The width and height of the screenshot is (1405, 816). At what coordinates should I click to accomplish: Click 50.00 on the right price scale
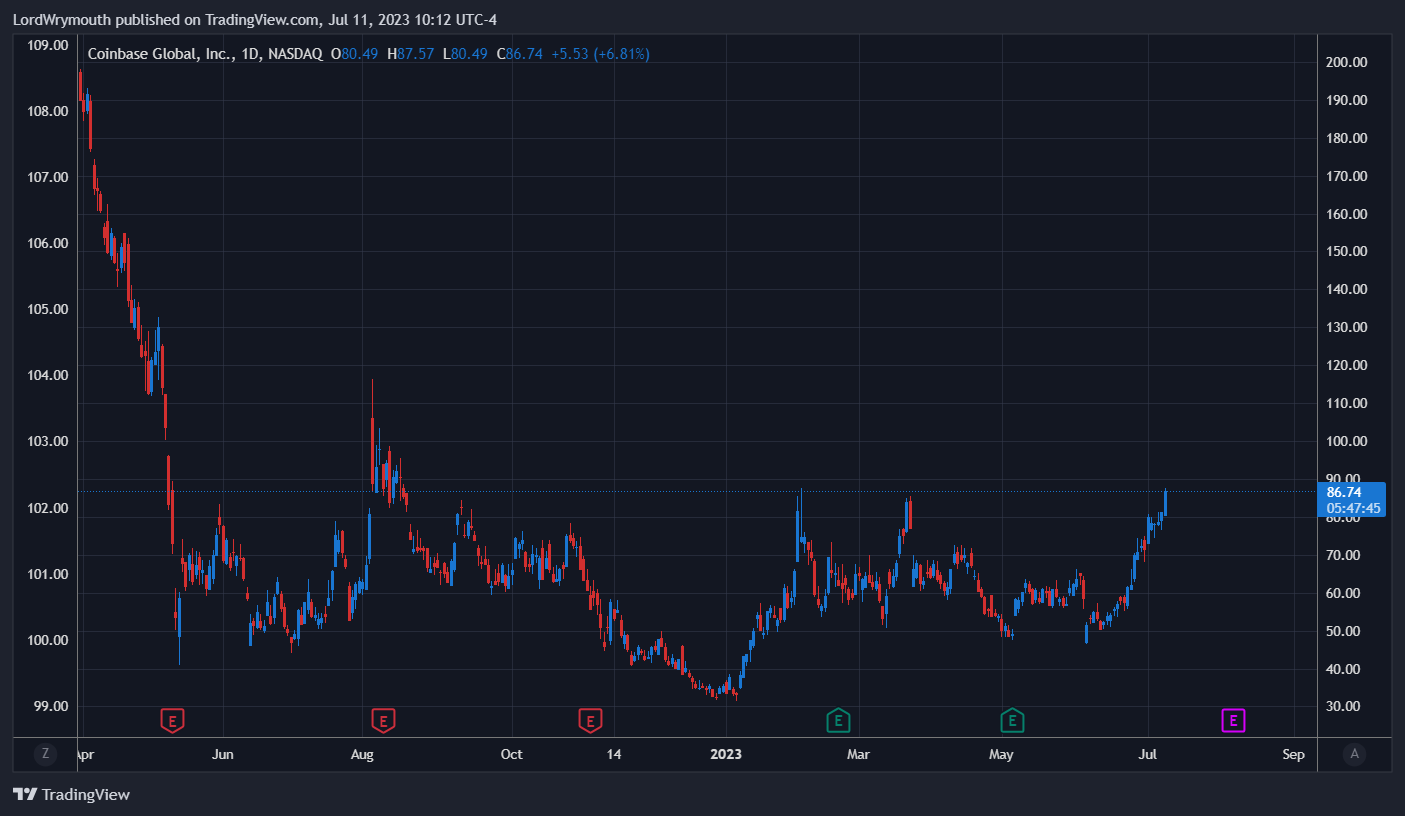1343,631
